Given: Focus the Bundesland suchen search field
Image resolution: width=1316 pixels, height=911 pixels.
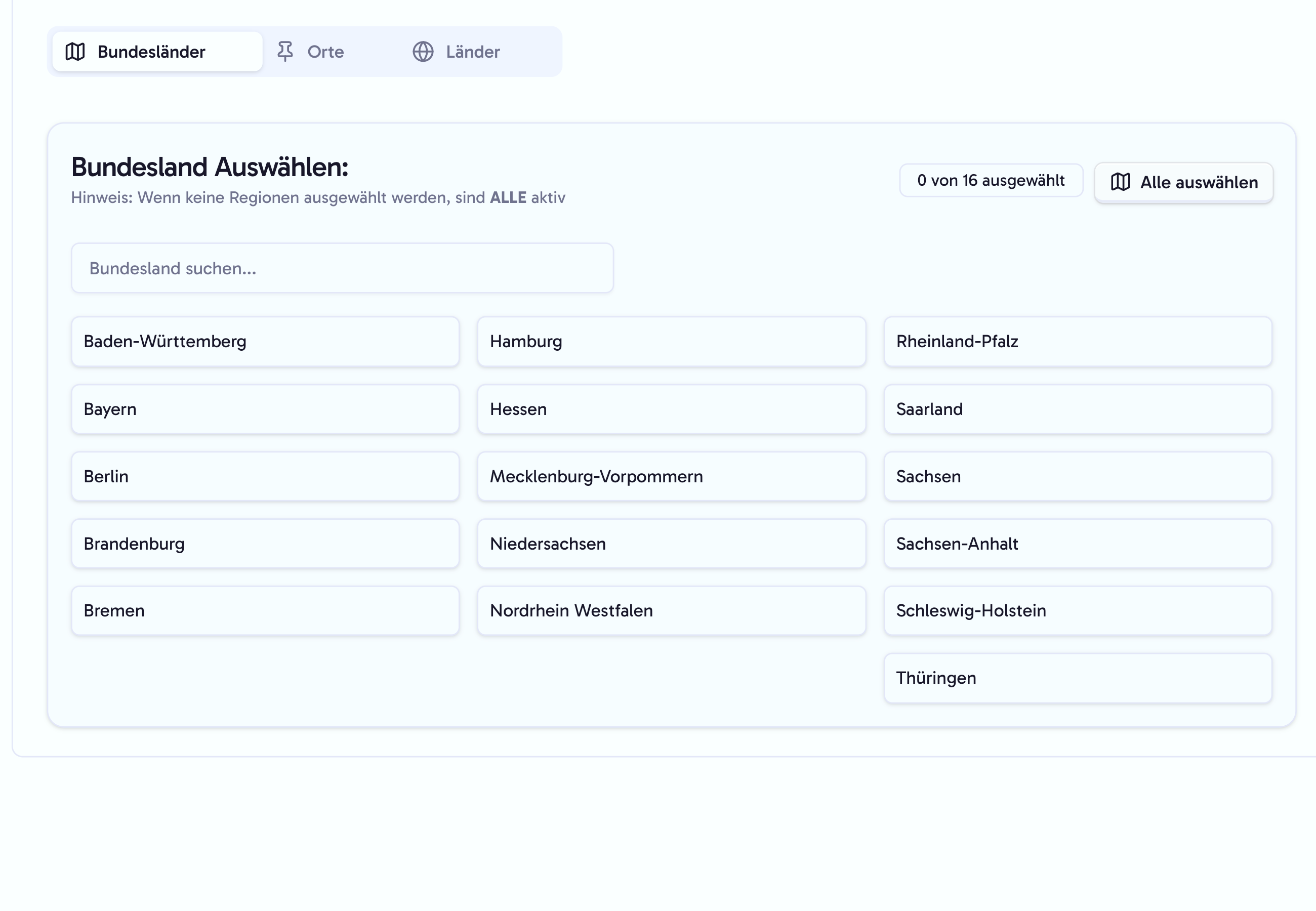Looking at the screenshot, I should [x=342, y=268].
